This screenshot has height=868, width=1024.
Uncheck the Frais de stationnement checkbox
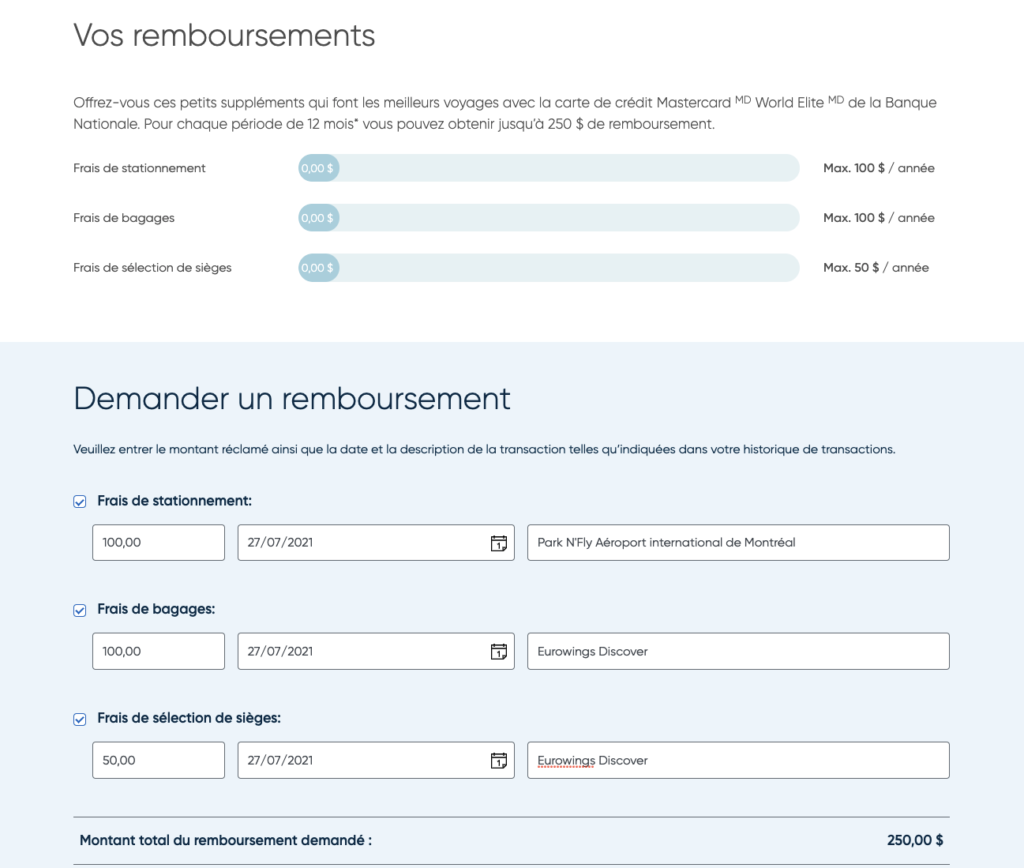[x=79, y=501]
